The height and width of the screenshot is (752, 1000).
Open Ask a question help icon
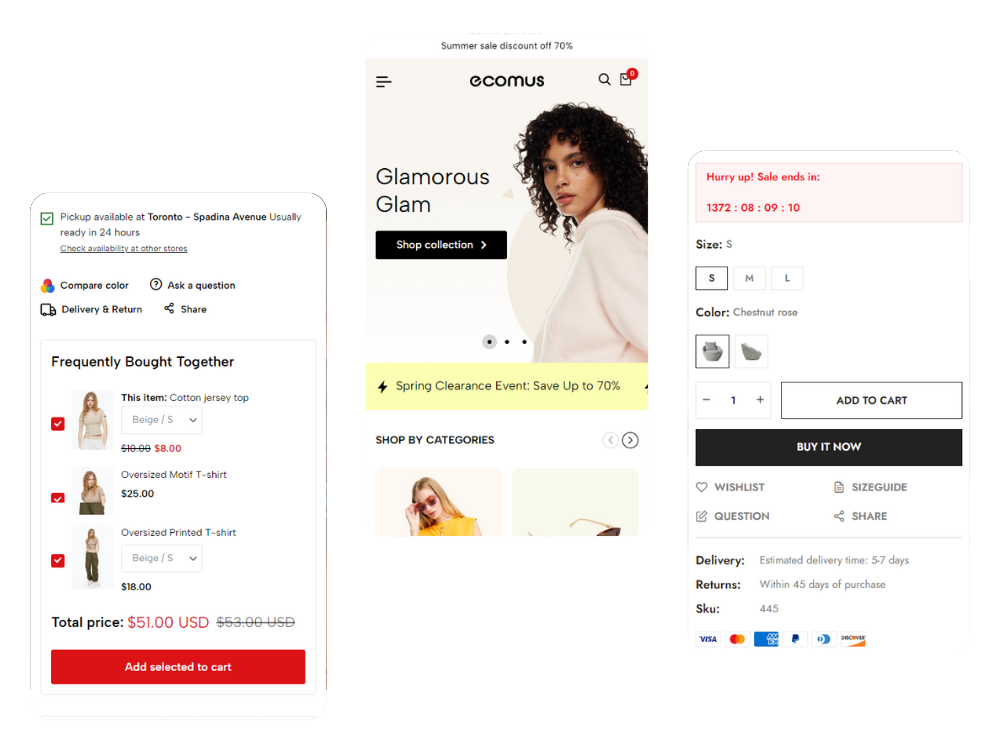pyautogui.click(x=156, y=284)
